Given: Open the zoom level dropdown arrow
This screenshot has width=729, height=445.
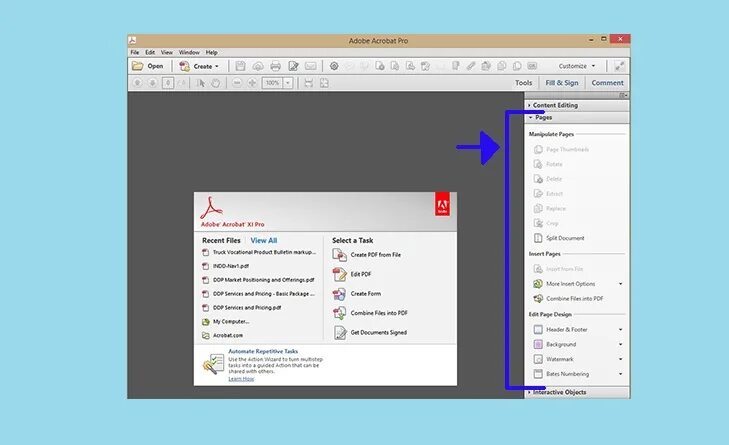Looking at the screenshot, I should click(288, 83).
